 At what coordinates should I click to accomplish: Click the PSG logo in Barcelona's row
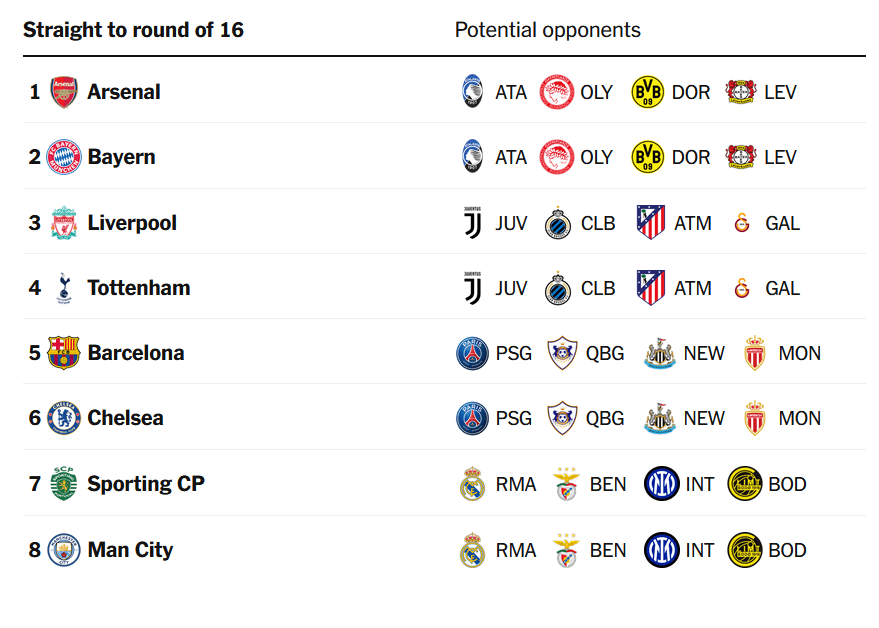[x=472, y=353]
